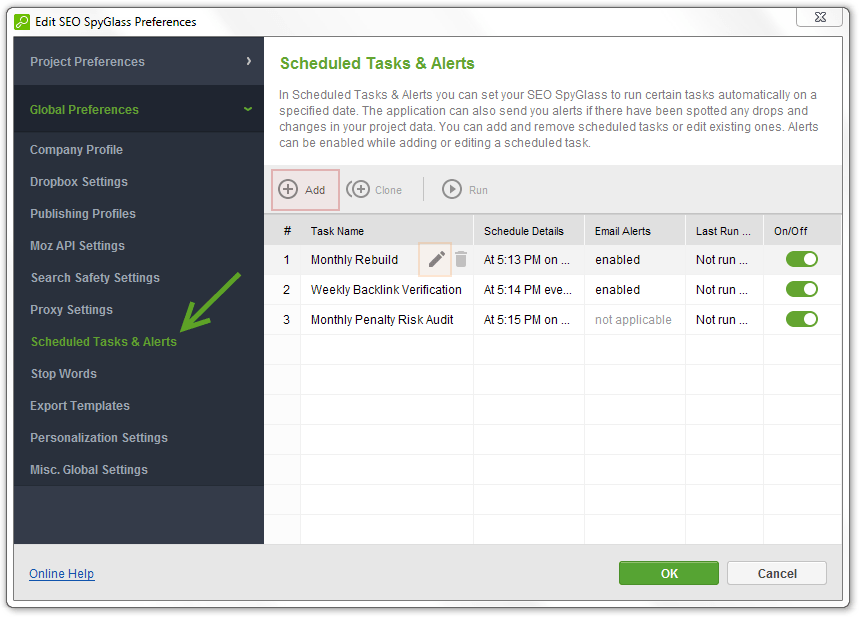860x618 pixels.
Task: Turn off Monthly Penalty Risk Audit switch
Action: (x=801, y=320)
